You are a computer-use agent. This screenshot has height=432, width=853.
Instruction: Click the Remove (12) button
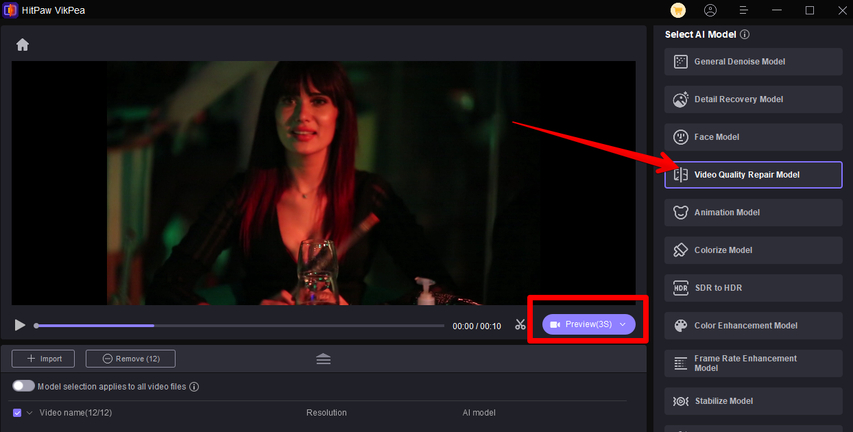pyautogui.click(x=130, y=358)
